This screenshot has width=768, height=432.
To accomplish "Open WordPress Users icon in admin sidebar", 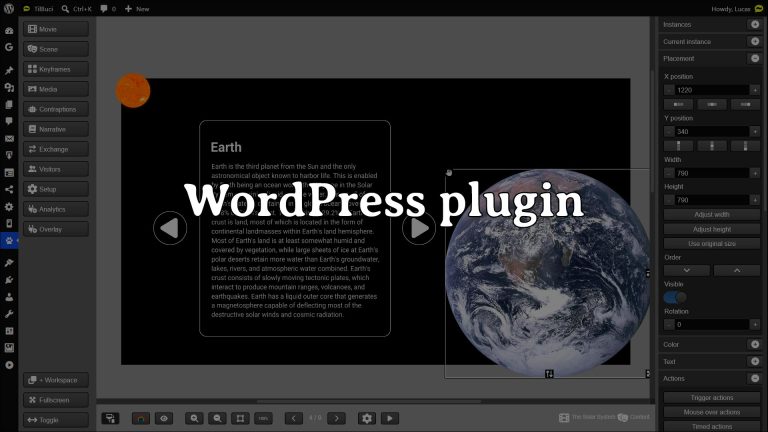I will (x=9, y=297).
